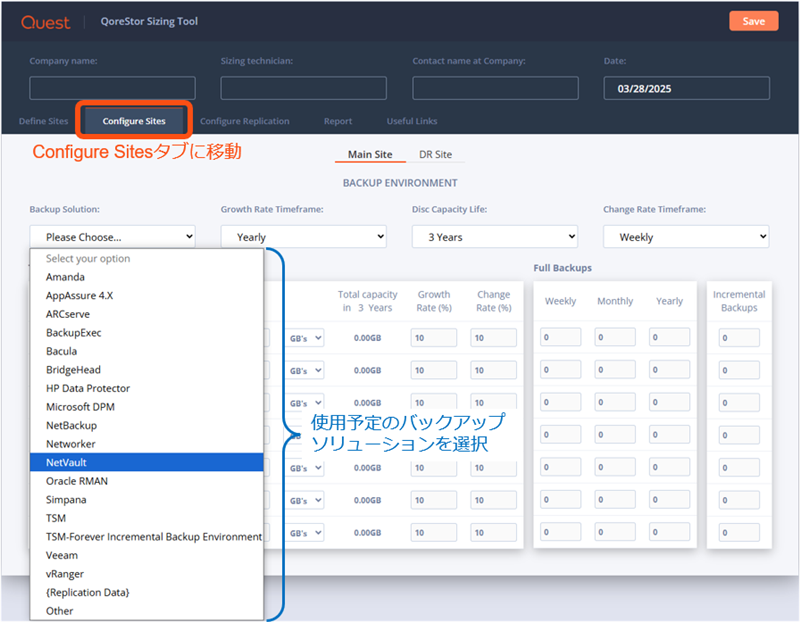Click Yearly full backups field in first row
The height and width of the screenshot is (622, 800).
point(669,337)
